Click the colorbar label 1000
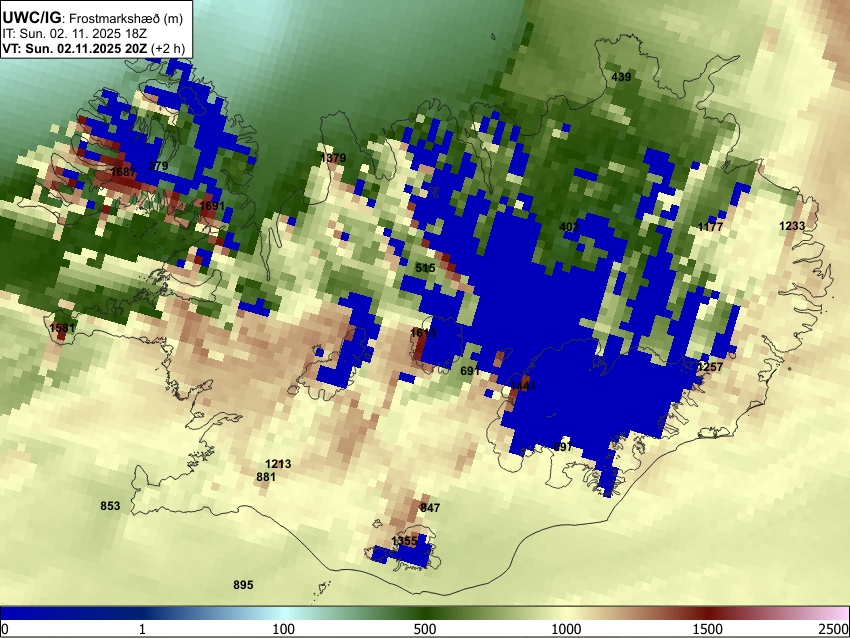This screenshot has height=638, width=850. click(566, 629)
